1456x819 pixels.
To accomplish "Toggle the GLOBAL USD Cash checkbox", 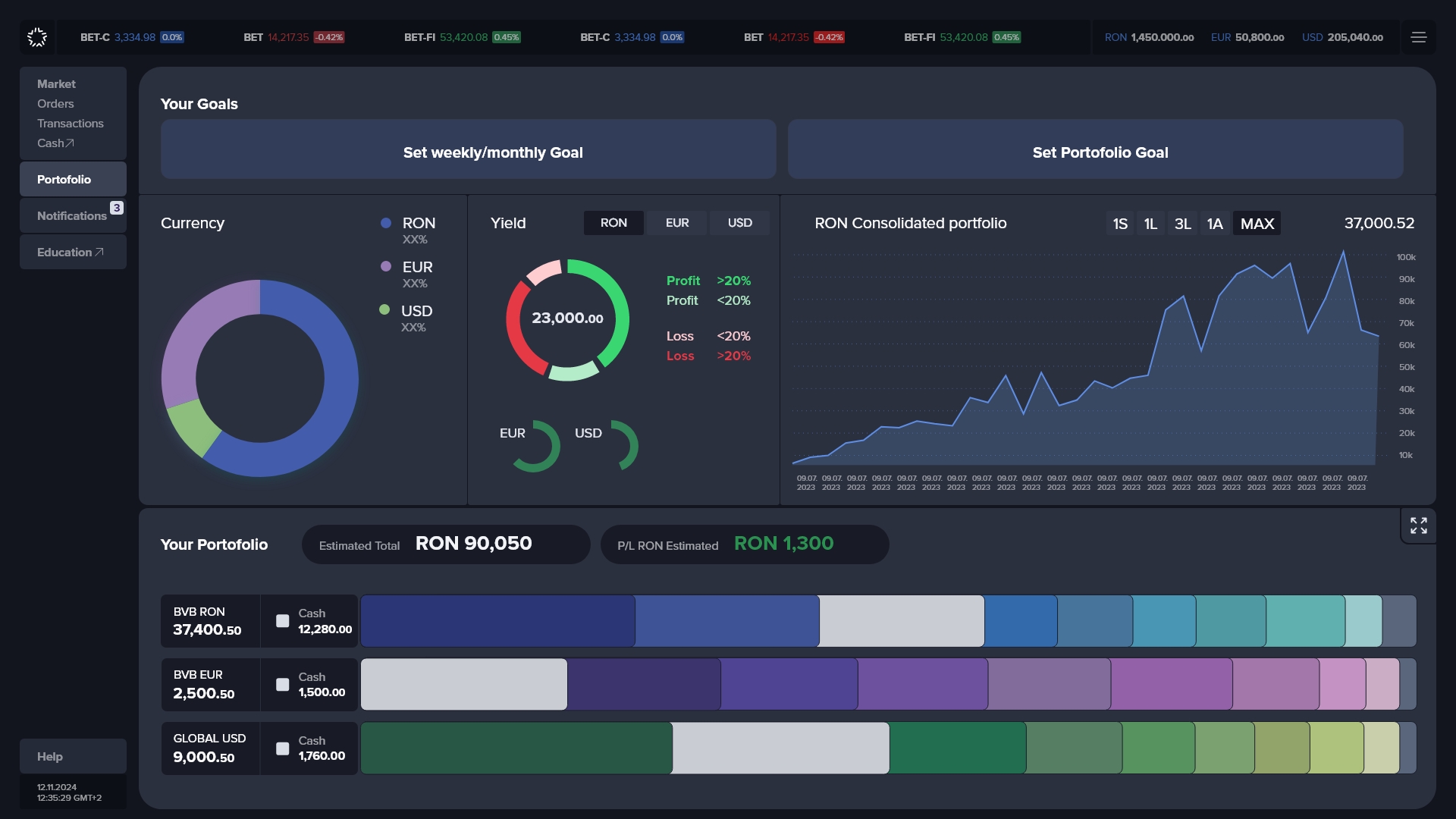I will click(283, 748).
